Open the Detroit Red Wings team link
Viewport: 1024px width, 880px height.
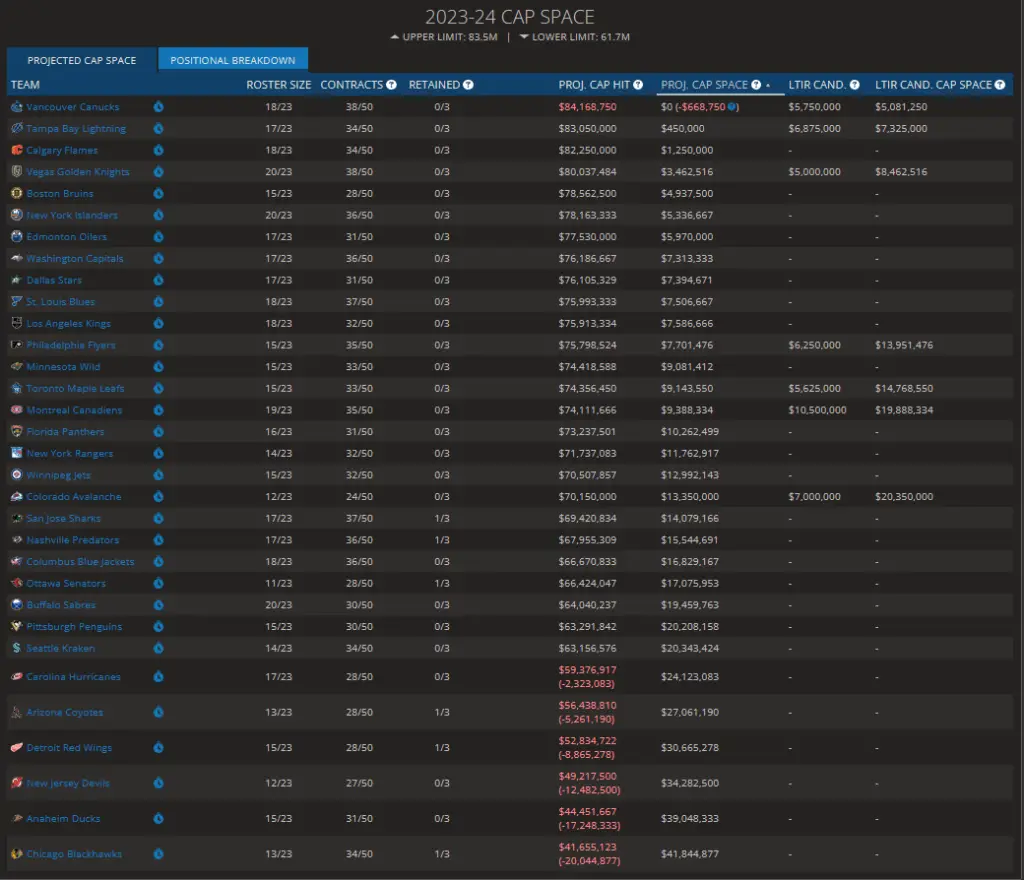pos(69,747)
